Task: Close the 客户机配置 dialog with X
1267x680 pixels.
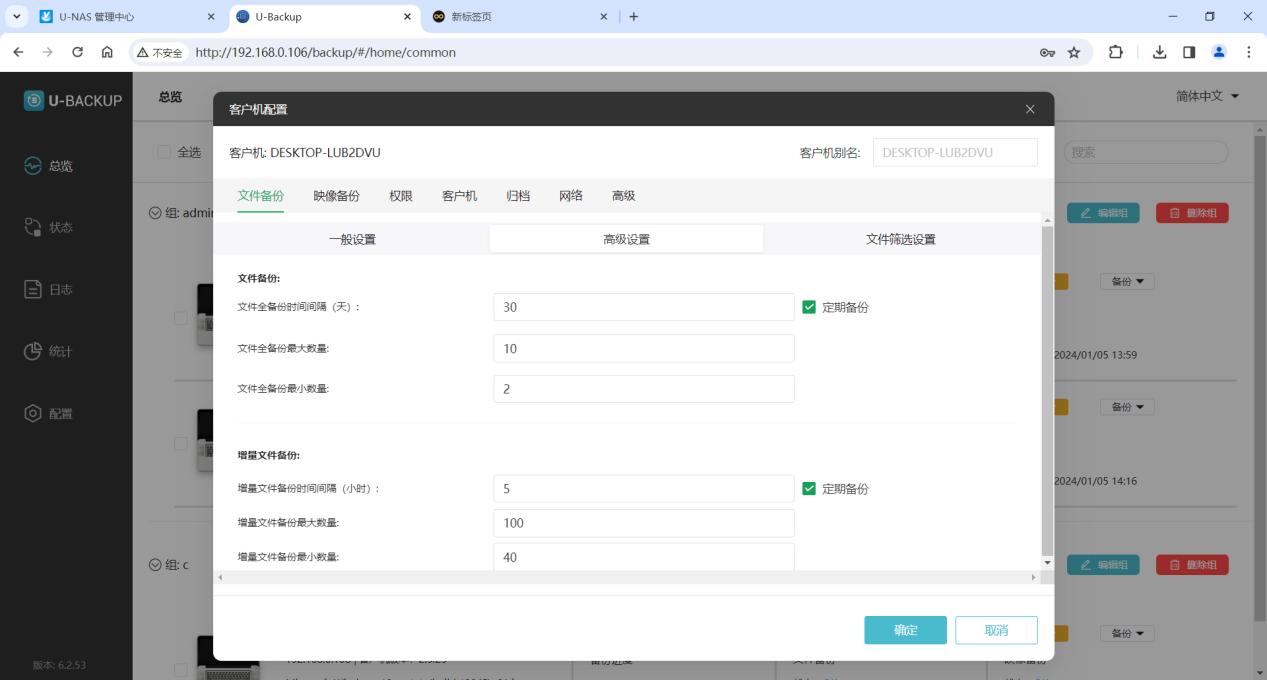Action: click(1030, 109)
